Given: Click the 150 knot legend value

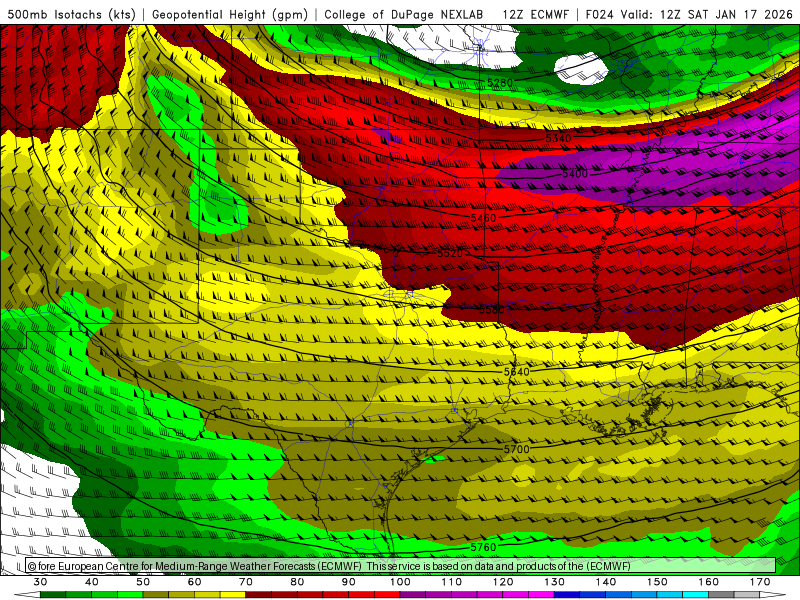Looking at the screenshot, I should tap(657, 582).
